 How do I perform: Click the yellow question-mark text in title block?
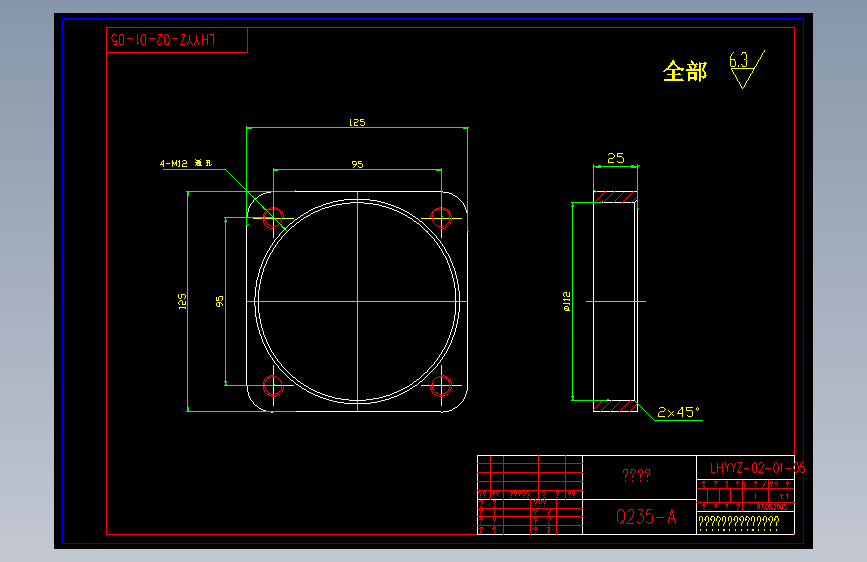(739, 522)
